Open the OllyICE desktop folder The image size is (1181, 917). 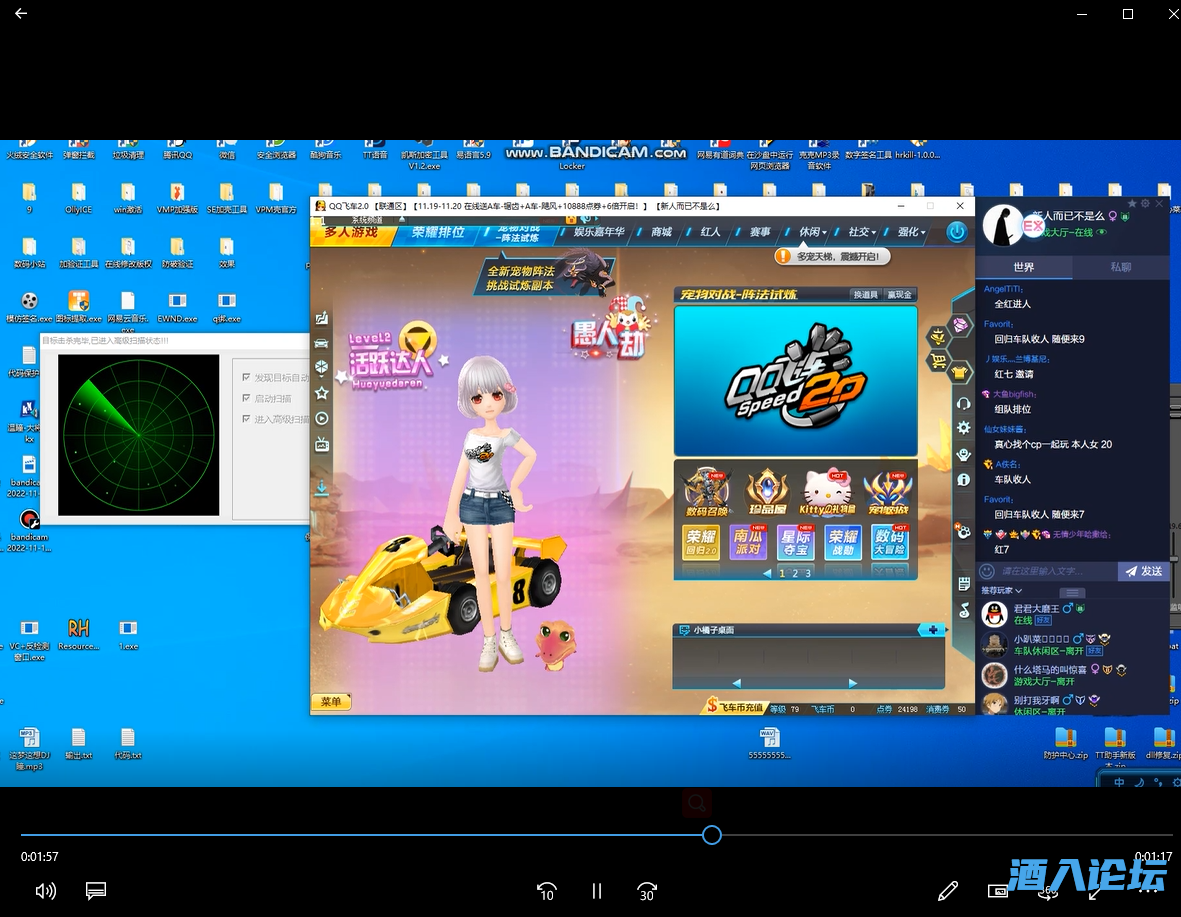click(78, 198)
